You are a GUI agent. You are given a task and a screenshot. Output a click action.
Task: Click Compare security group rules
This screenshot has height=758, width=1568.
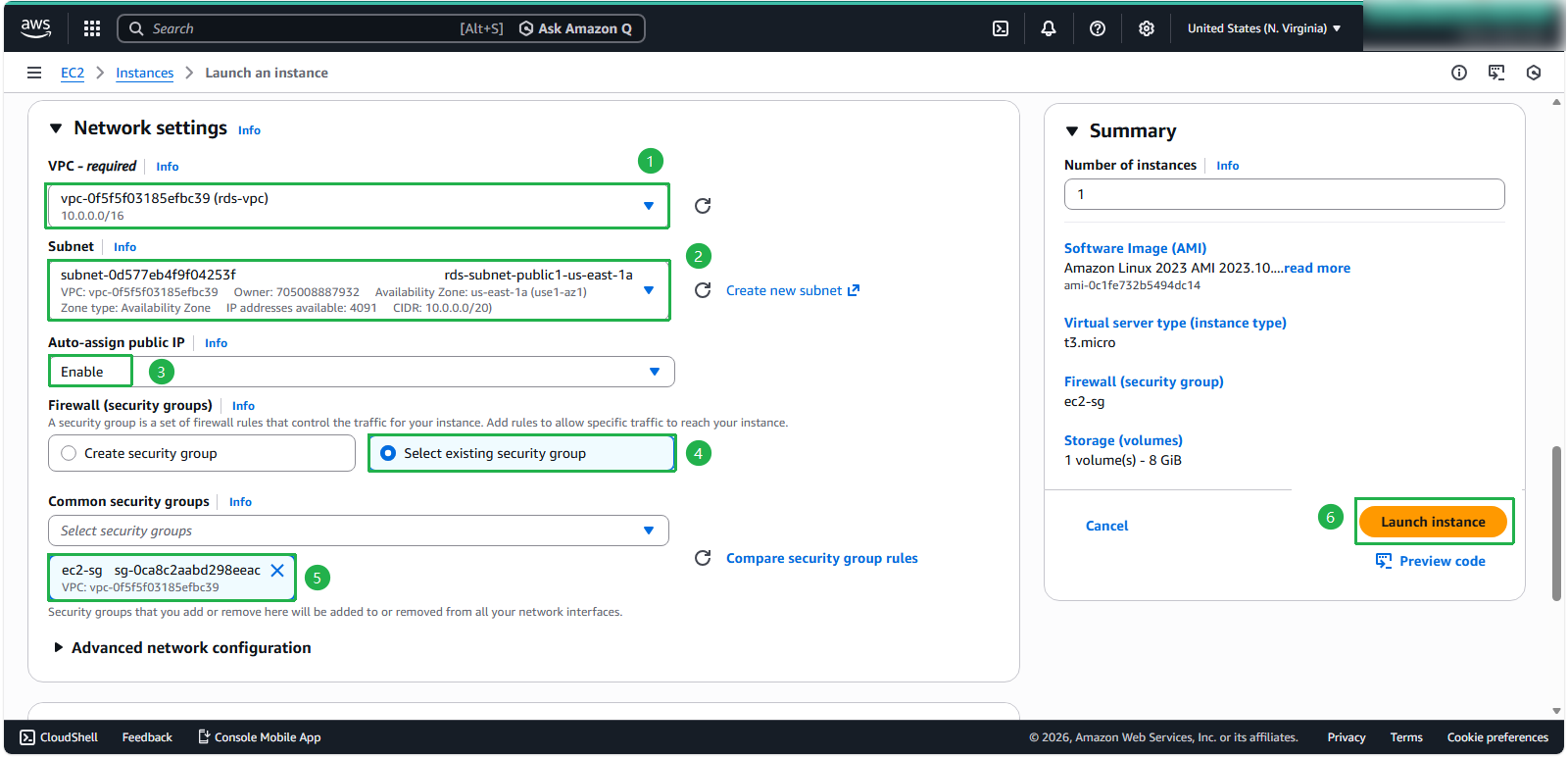click(x=822, y=558)
